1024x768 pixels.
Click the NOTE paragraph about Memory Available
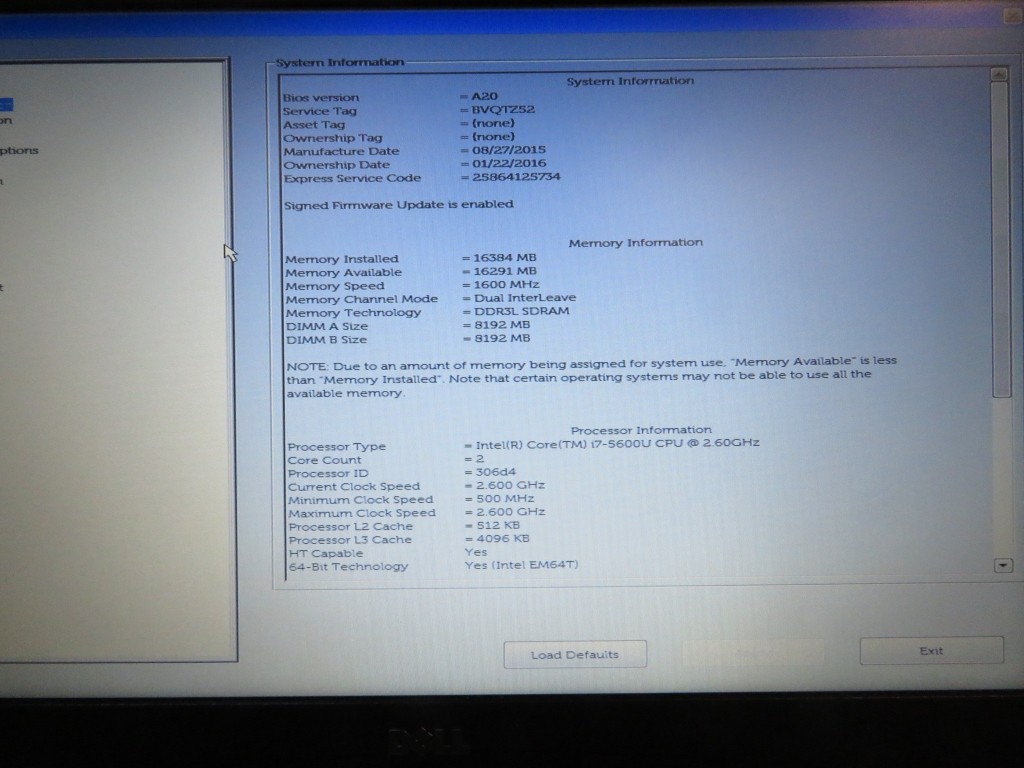pos(591,377)
